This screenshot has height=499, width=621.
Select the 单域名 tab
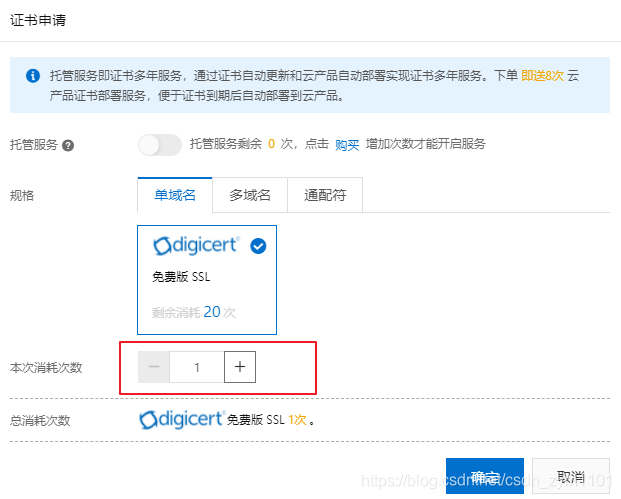coord(175,195)
